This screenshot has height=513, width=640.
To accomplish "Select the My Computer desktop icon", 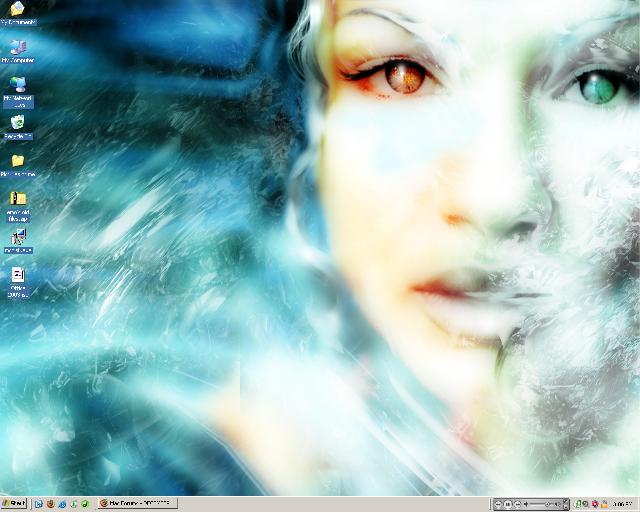I will coord(17,52).
